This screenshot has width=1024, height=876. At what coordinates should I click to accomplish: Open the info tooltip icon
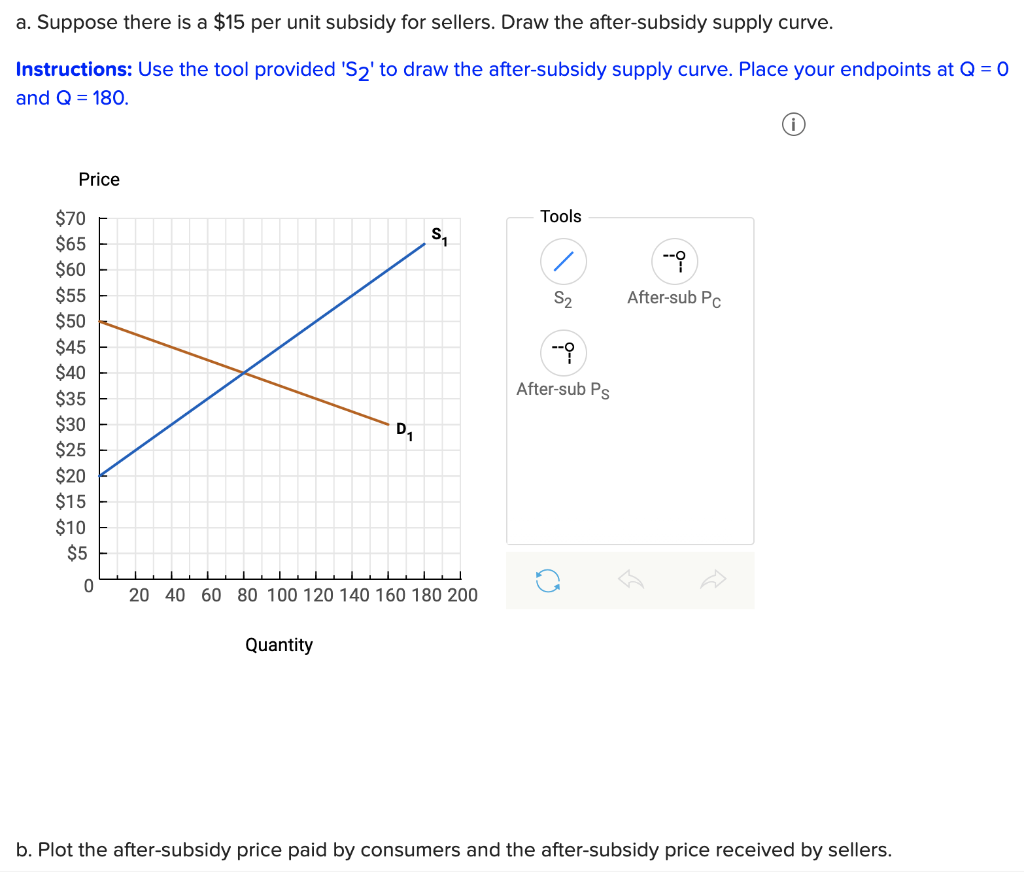[x=793, y=123]
